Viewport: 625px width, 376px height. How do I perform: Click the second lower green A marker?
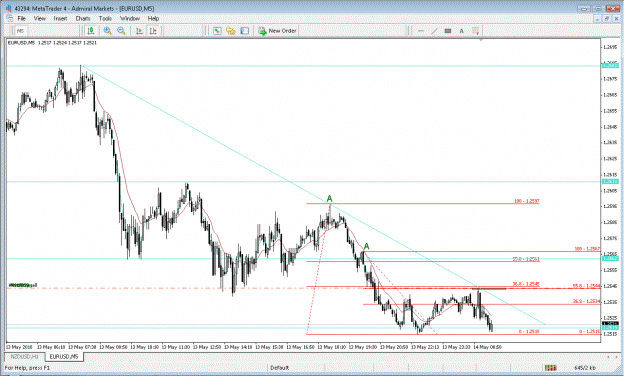[x=366, y=246]
